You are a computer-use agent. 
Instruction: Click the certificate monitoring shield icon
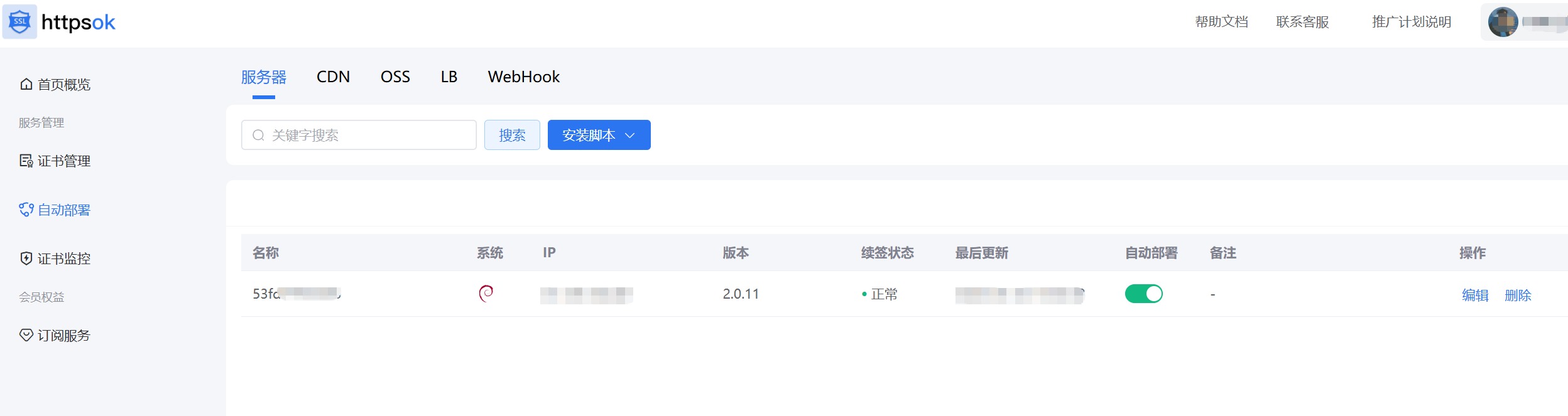click(x=26, y=259)
